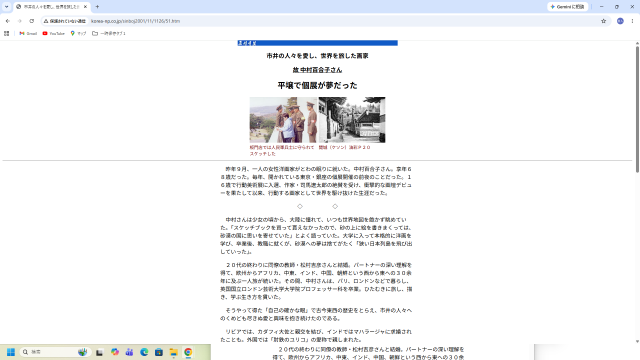Go forward to next page

(x=20, y=21)
